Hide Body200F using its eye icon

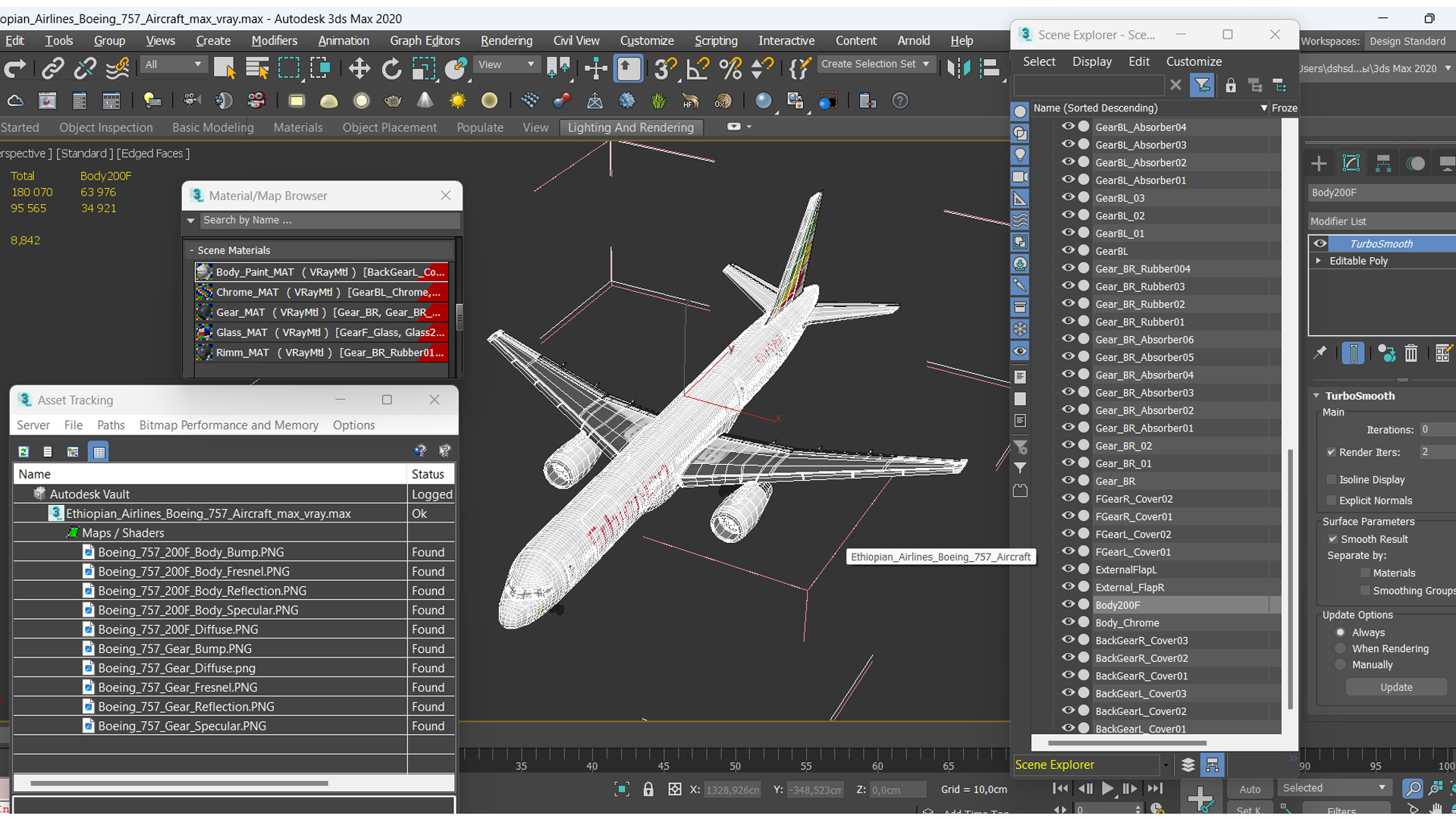[1068, 604]
